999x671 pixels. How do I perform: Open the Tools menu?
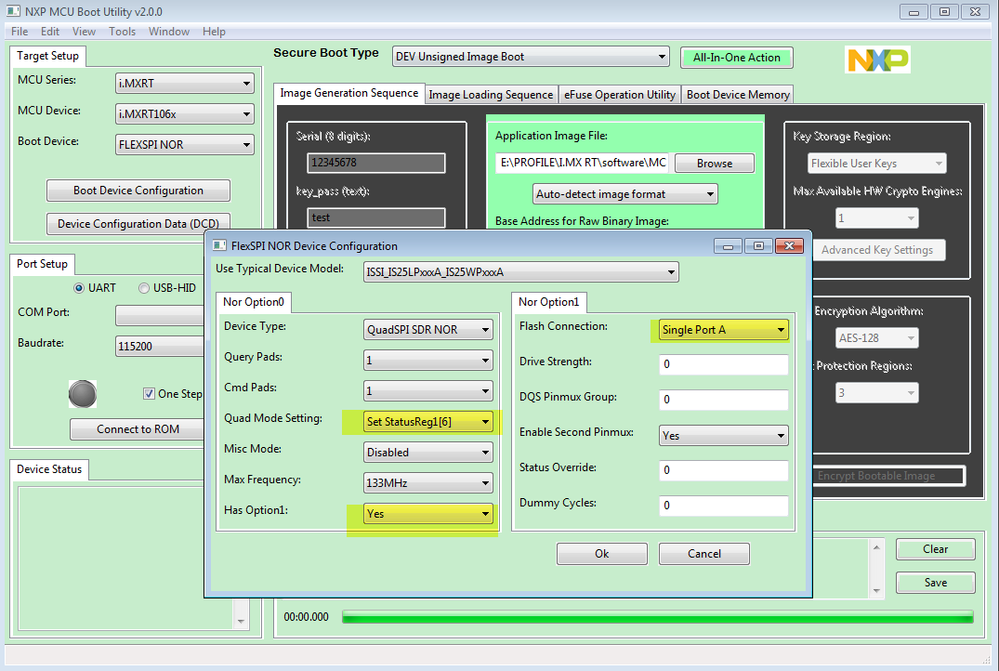[x=122, y=31]
